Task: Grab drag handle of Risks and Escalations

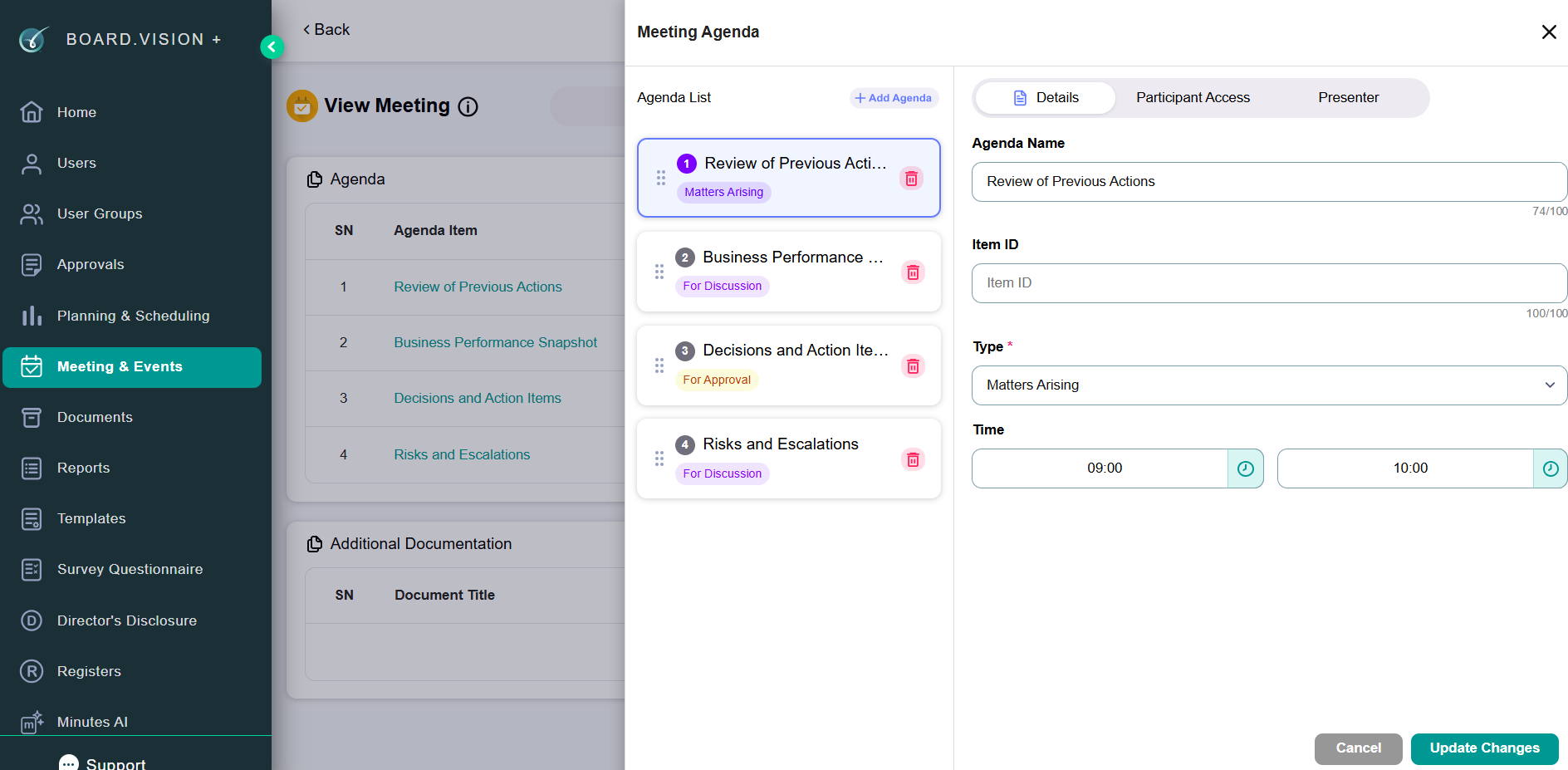Action: coord(659,459)
